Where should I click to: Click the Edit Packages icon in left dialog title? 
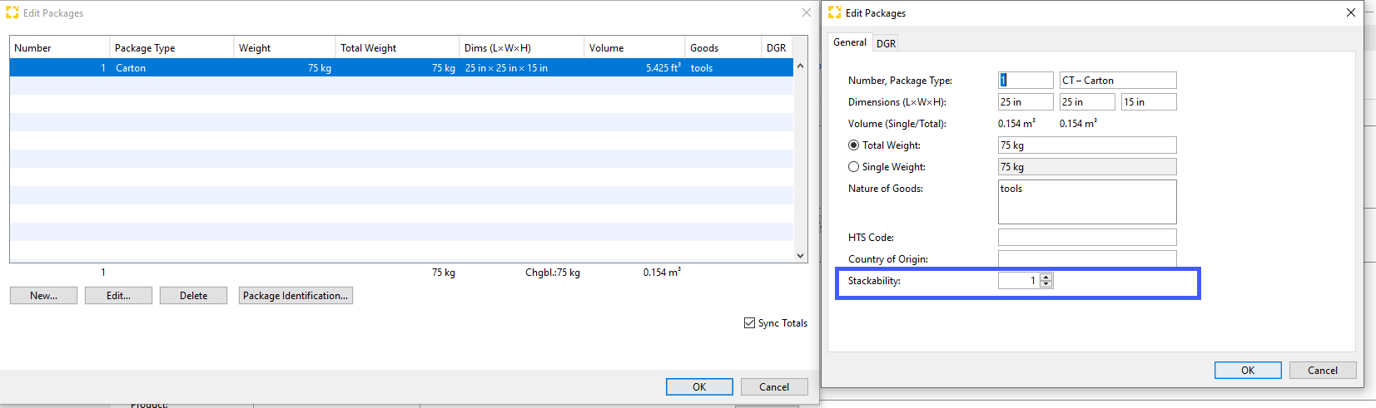13,13
